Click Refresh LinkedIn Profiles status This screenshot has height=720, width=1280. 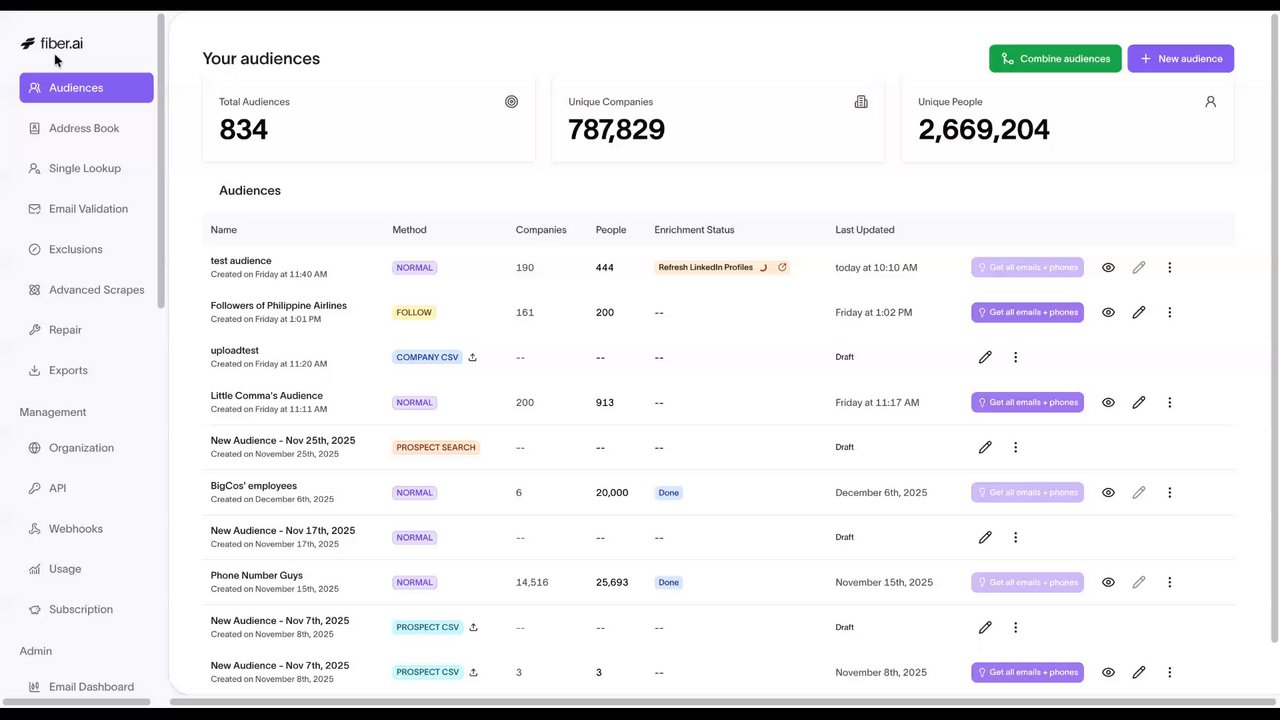[x=722, y=268]
